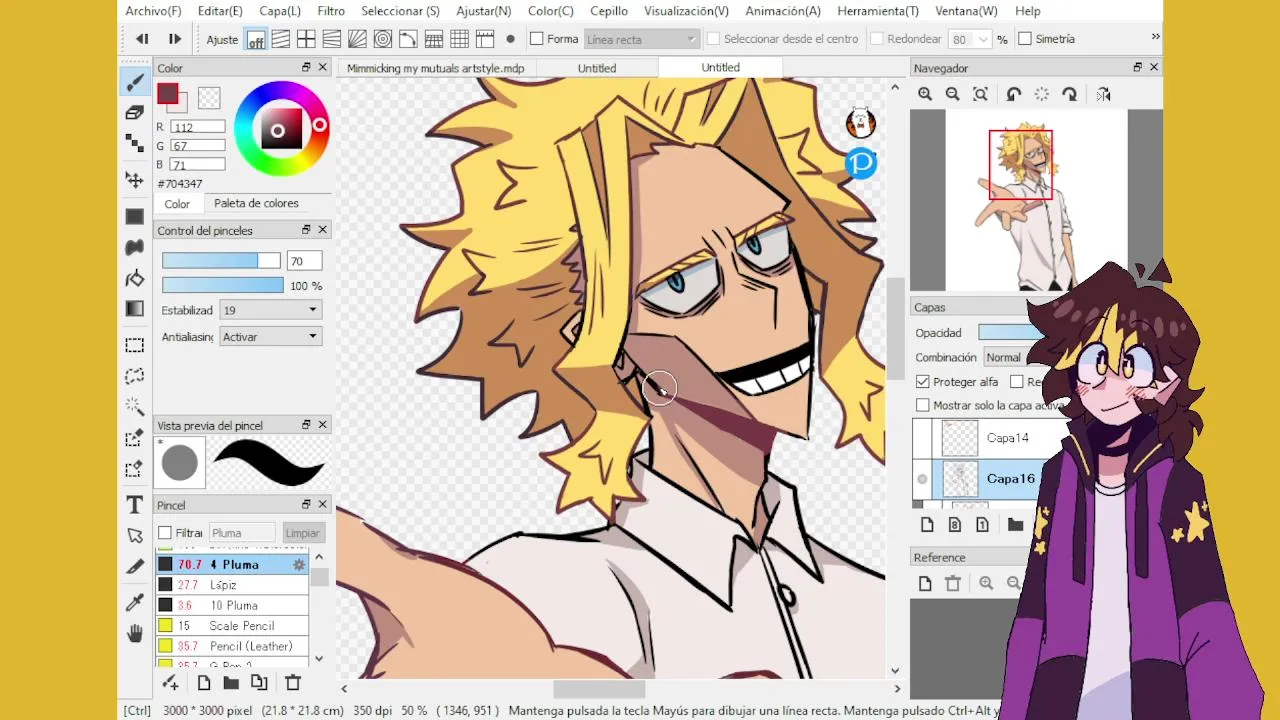This screenshot has height=720, width=1280.
Task: Open the Animación menu
Action: (x=783, y=11)
